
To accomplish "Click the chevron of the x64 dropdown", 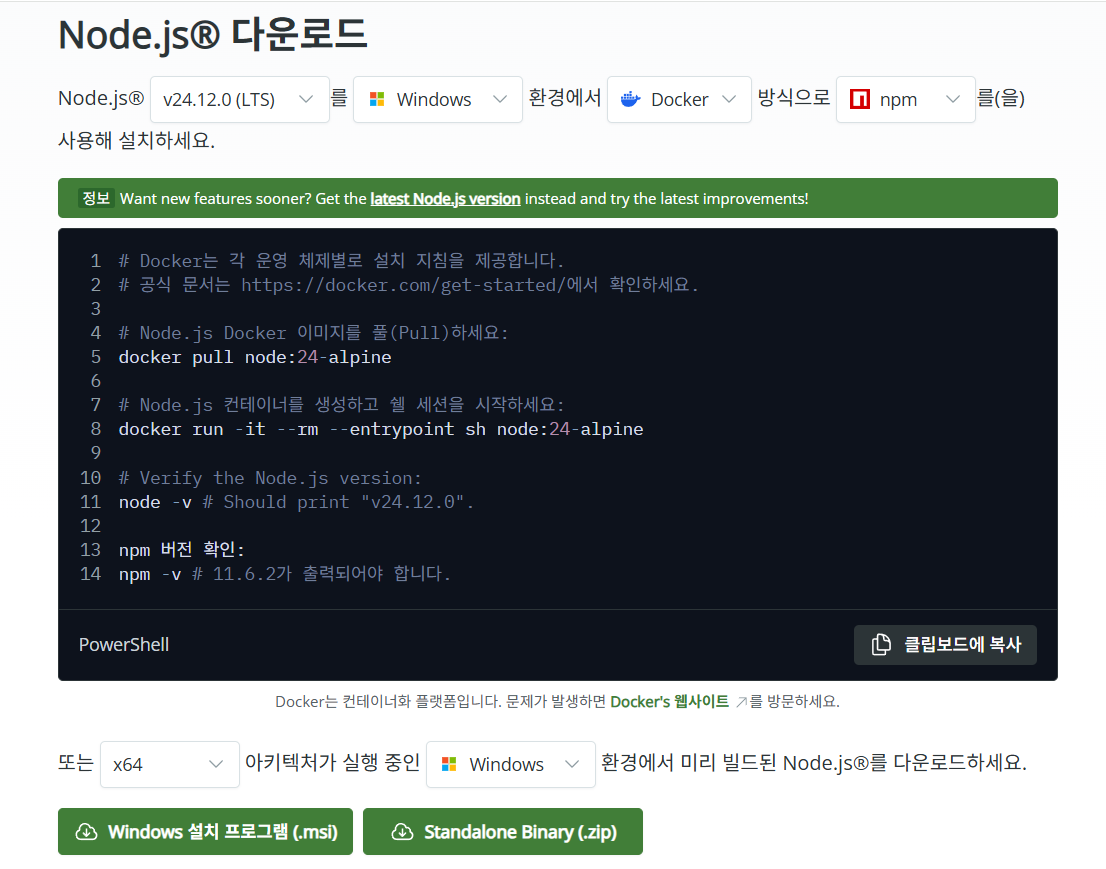I will tap(216, 764).
